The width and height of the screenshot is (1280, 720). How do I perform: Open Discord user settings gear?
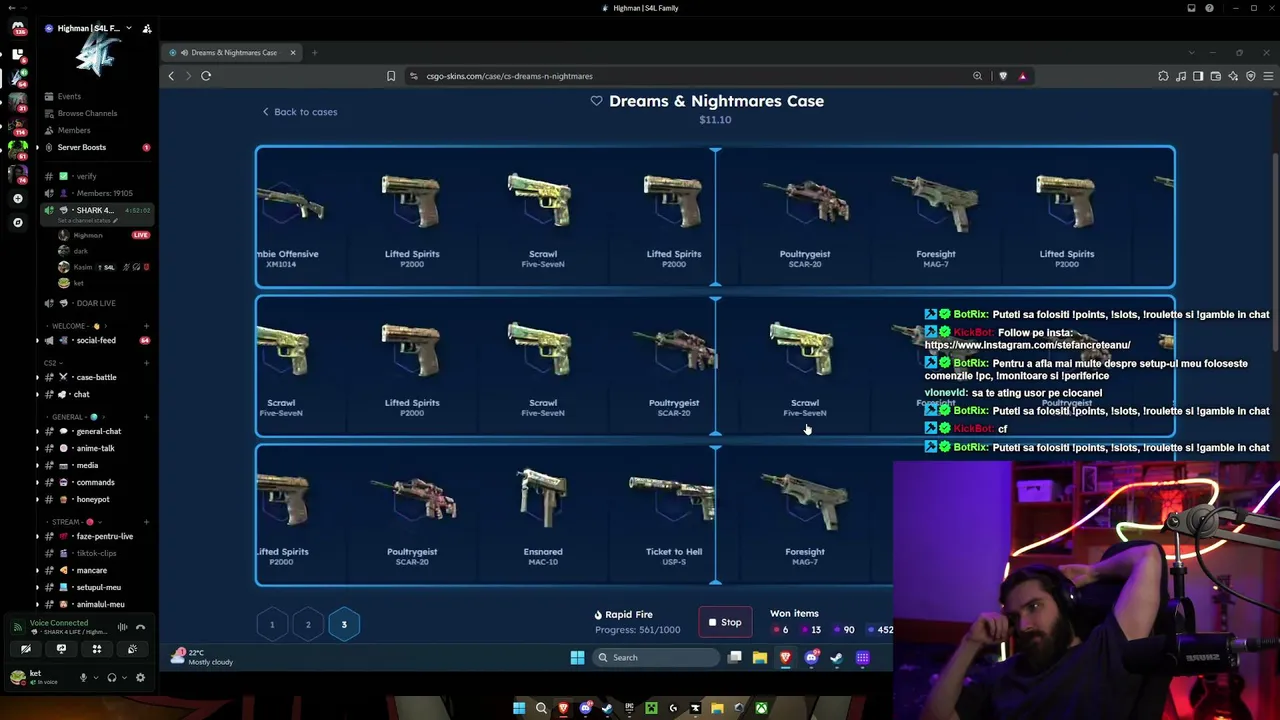140,677
